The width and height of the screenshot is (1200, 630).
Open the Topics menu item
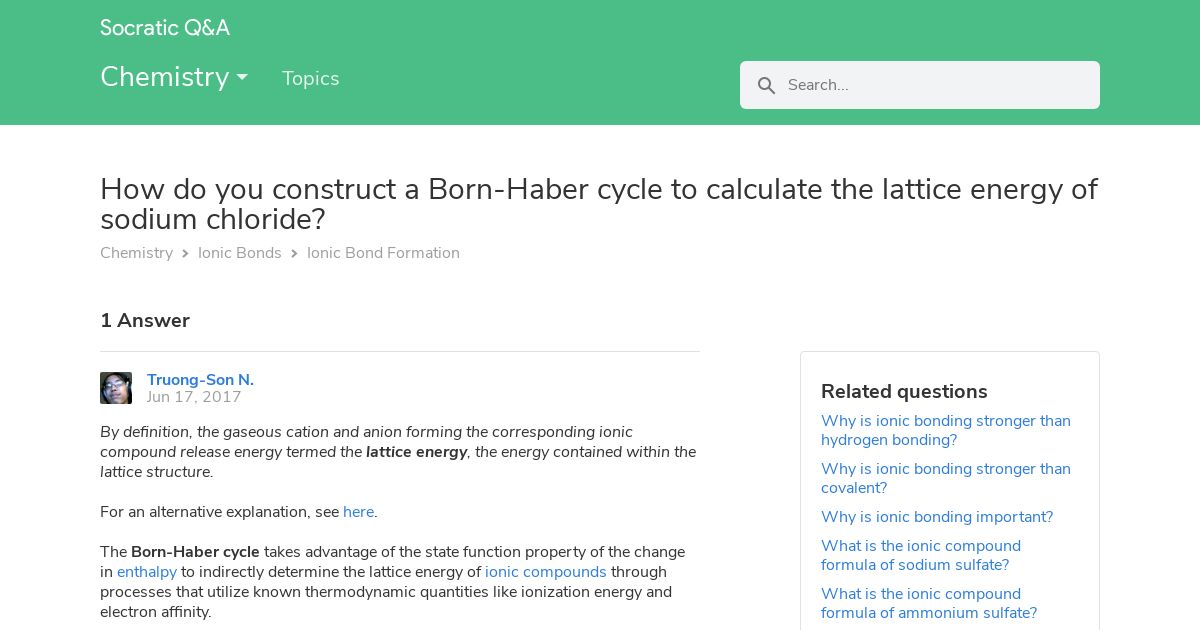point(310,79)
